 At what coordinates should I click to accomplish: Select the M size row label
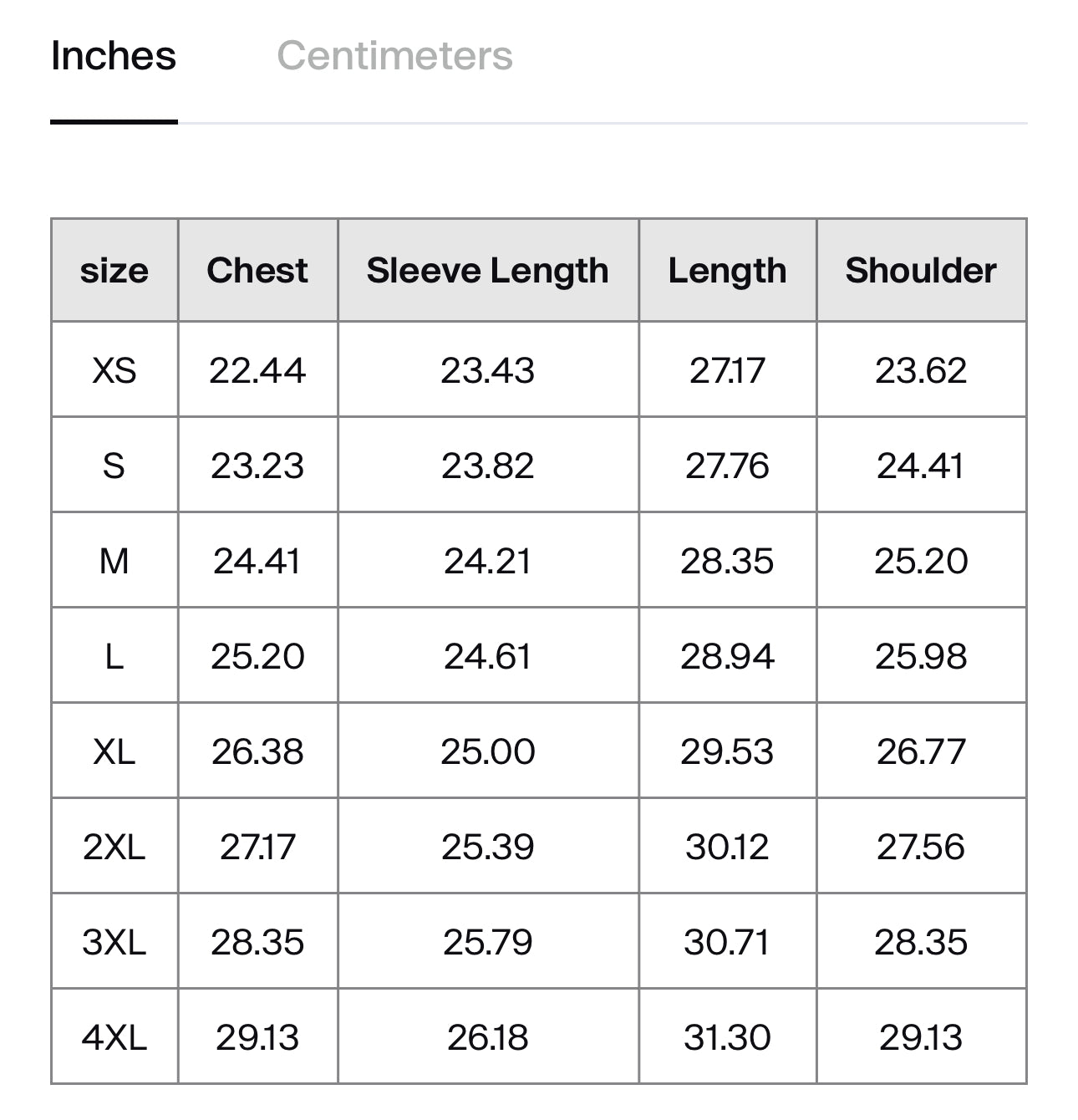pyautogui.click(x=114, y=561)
